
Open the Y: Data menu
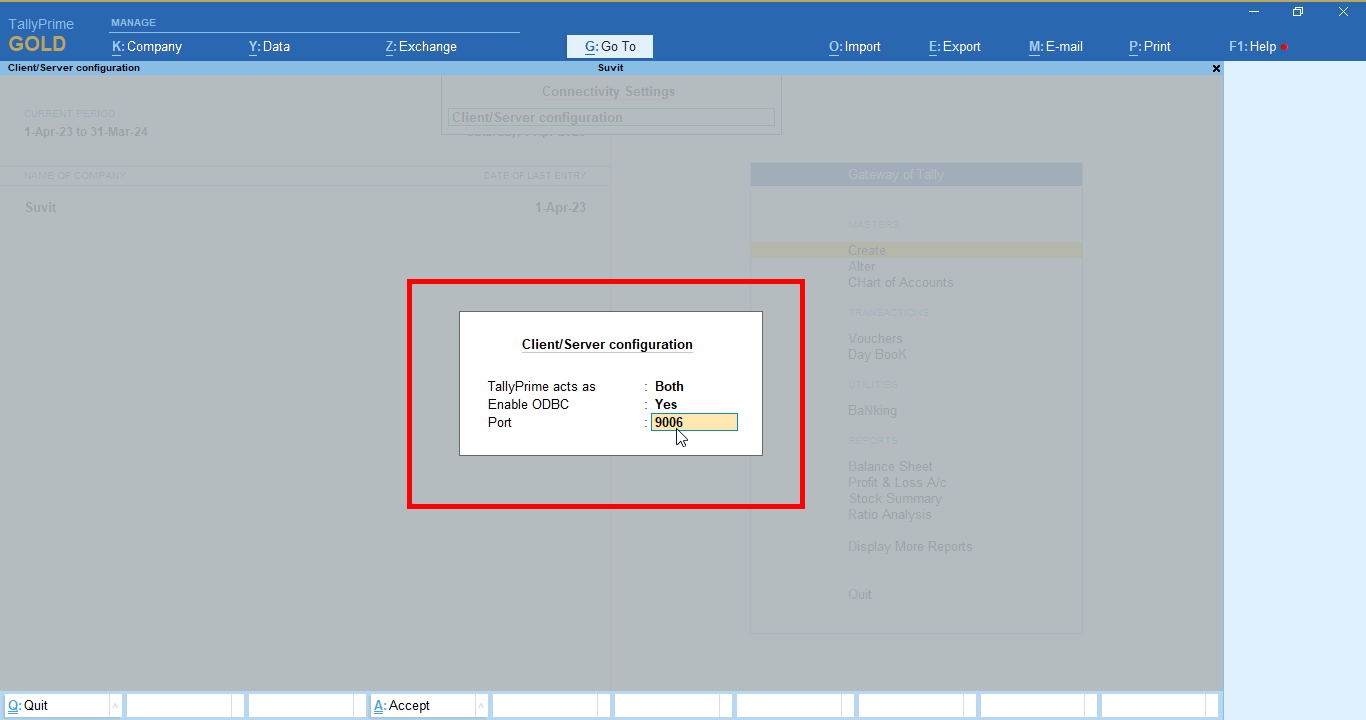[x=269, y=46]
